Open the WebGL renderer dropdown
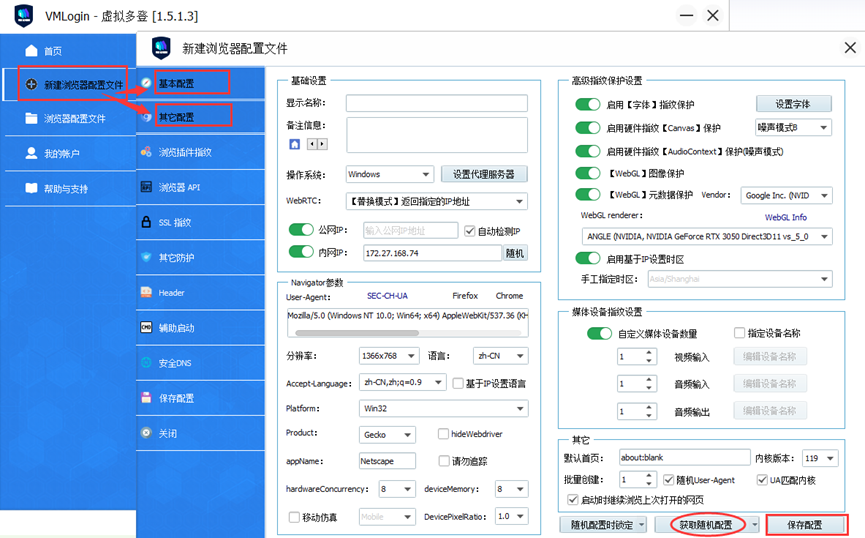 click(707, 236)
